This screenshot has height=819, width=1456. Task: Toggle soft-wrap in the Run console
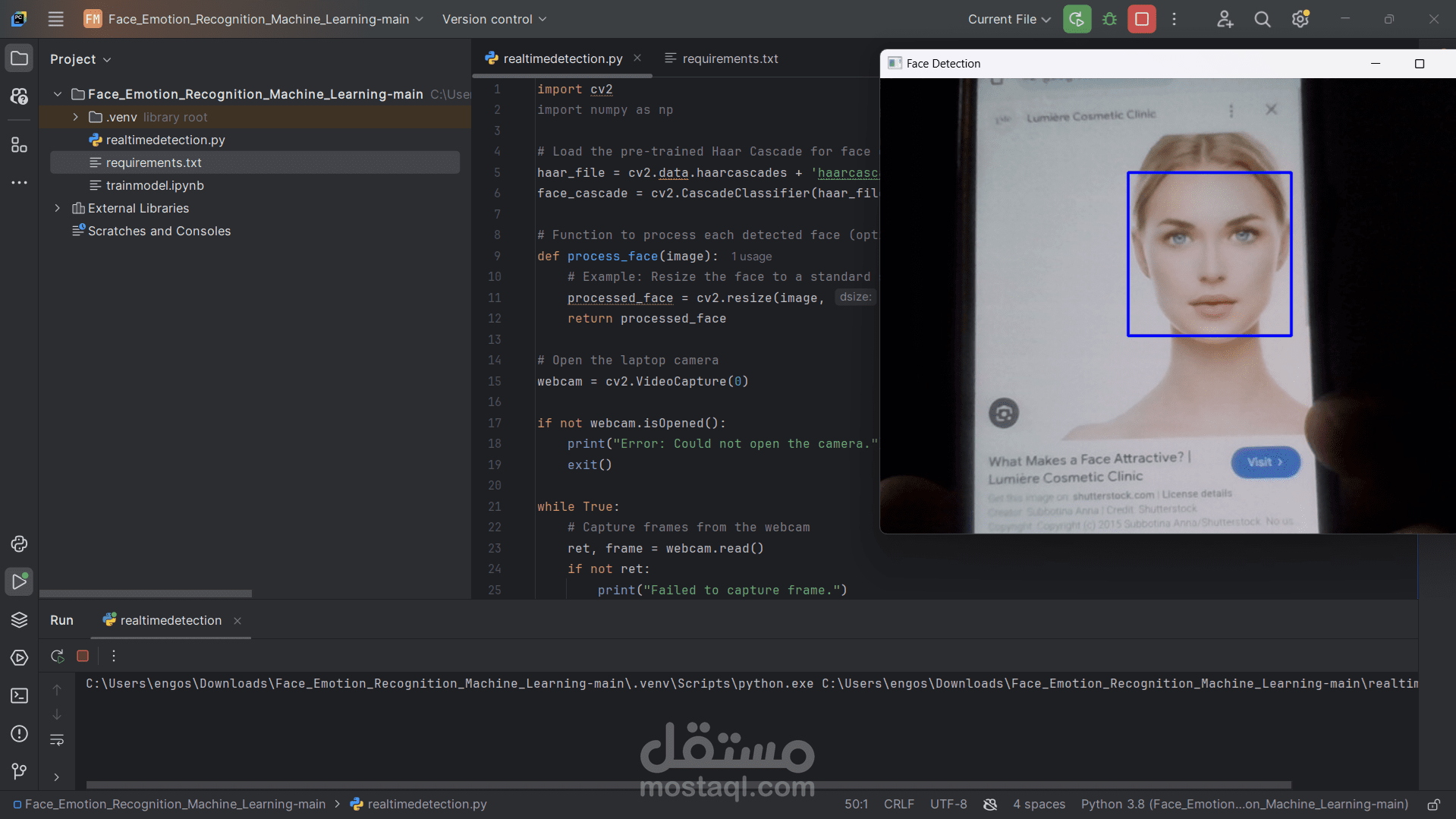(x=57, y=740)
